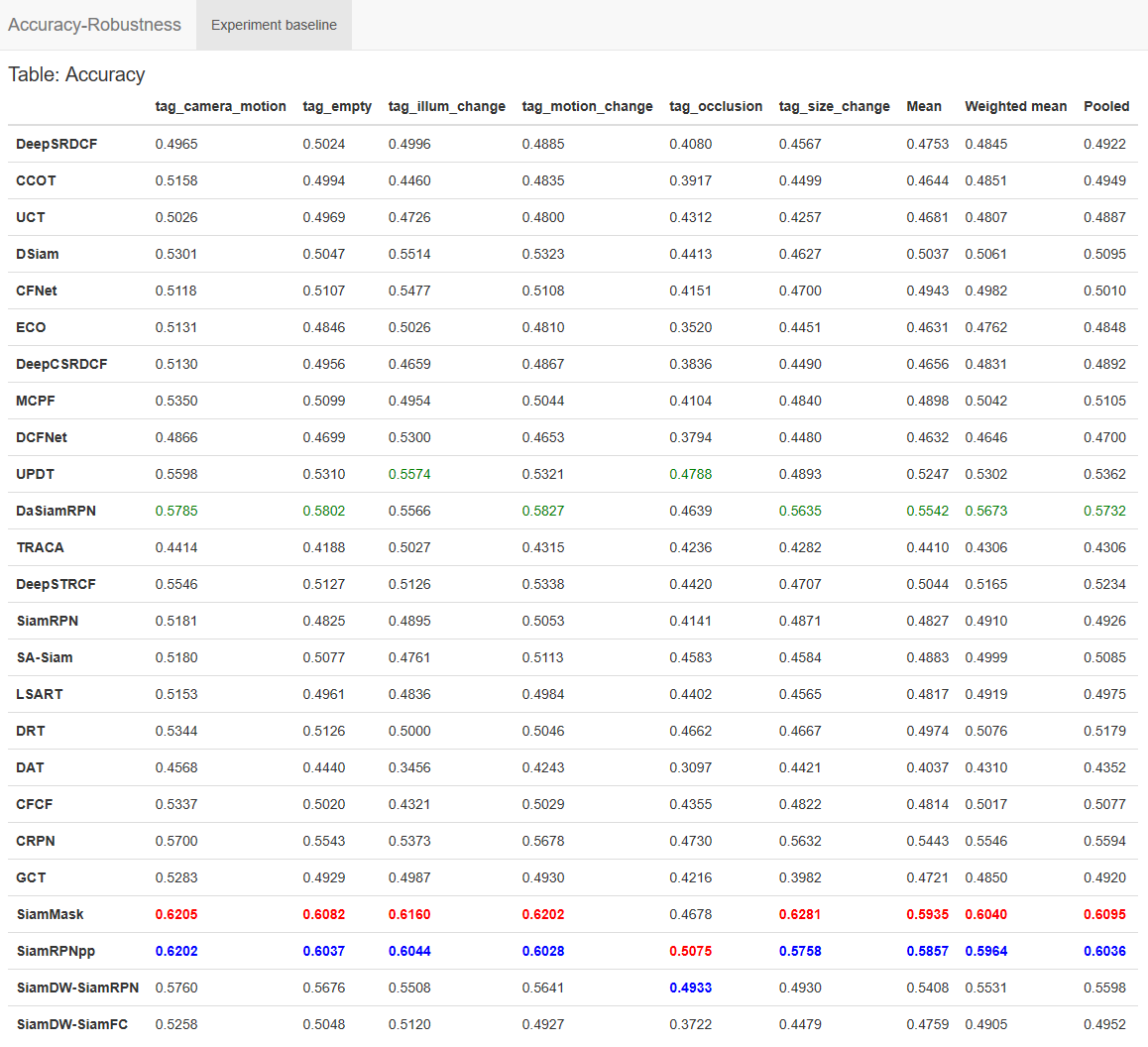This screenshot has width=1148, height=1047.
Task: Select the LSART row label
Action: pyautogui.click(x=40, y=694)
